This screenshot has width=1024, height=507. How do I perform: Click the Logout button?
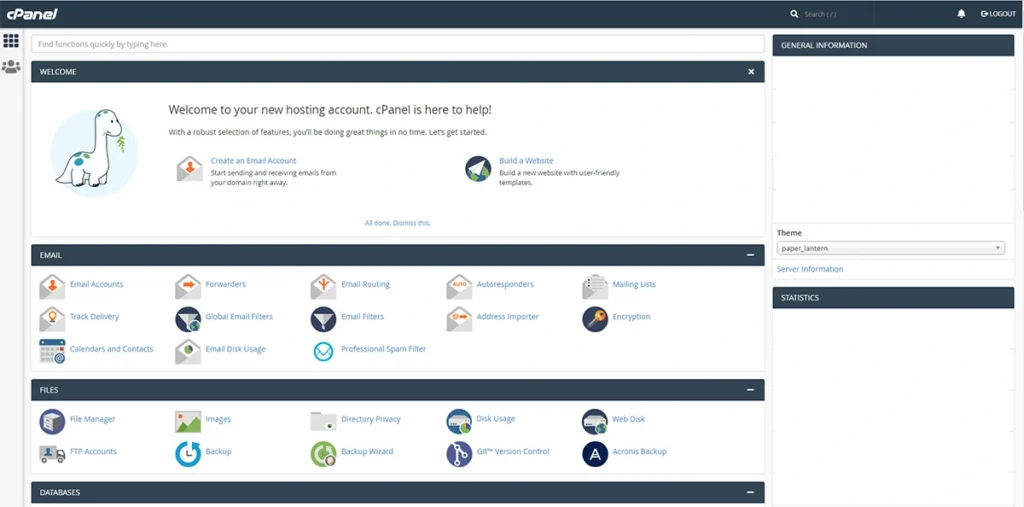click(x=998, y=14)
